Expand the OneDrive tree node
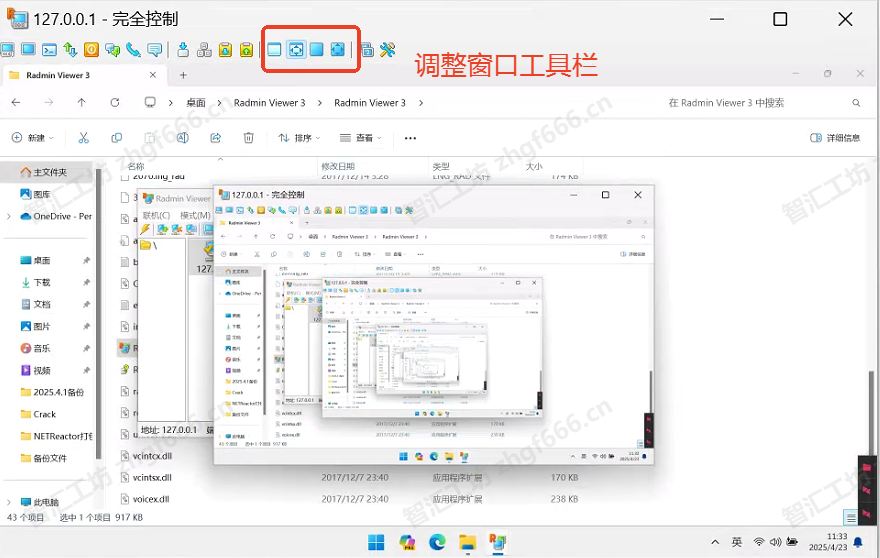The width and height of the screenshot is (880, 558). 8,216
